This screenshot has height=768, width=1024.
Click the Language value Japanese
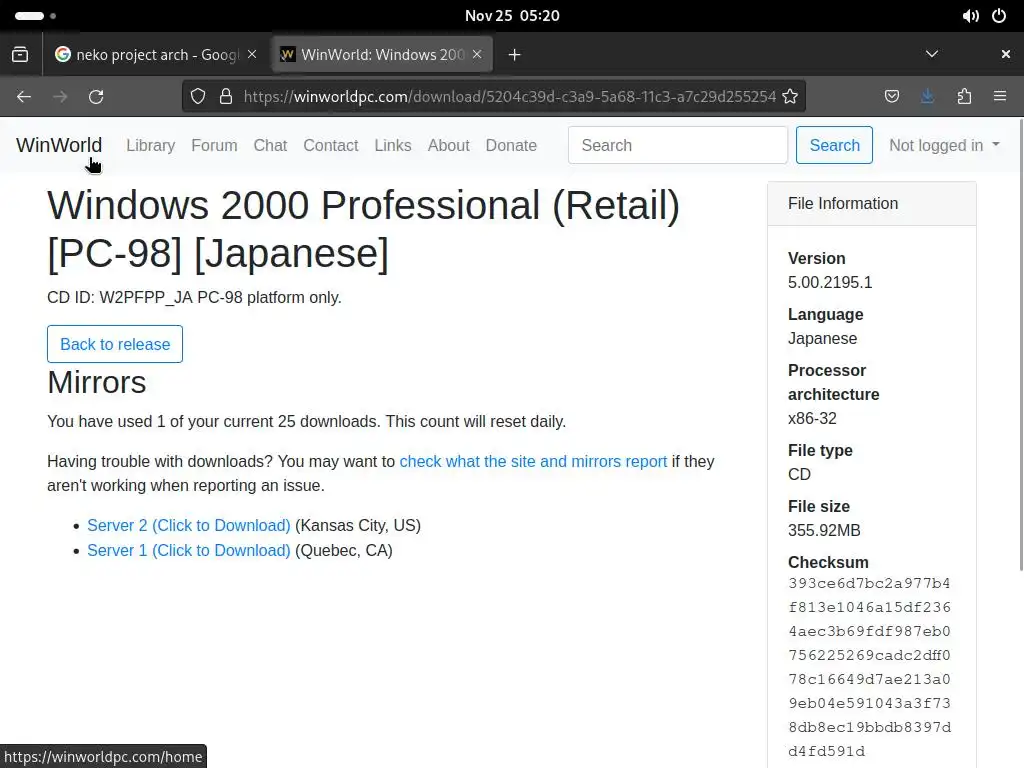(x=822, y=338)
